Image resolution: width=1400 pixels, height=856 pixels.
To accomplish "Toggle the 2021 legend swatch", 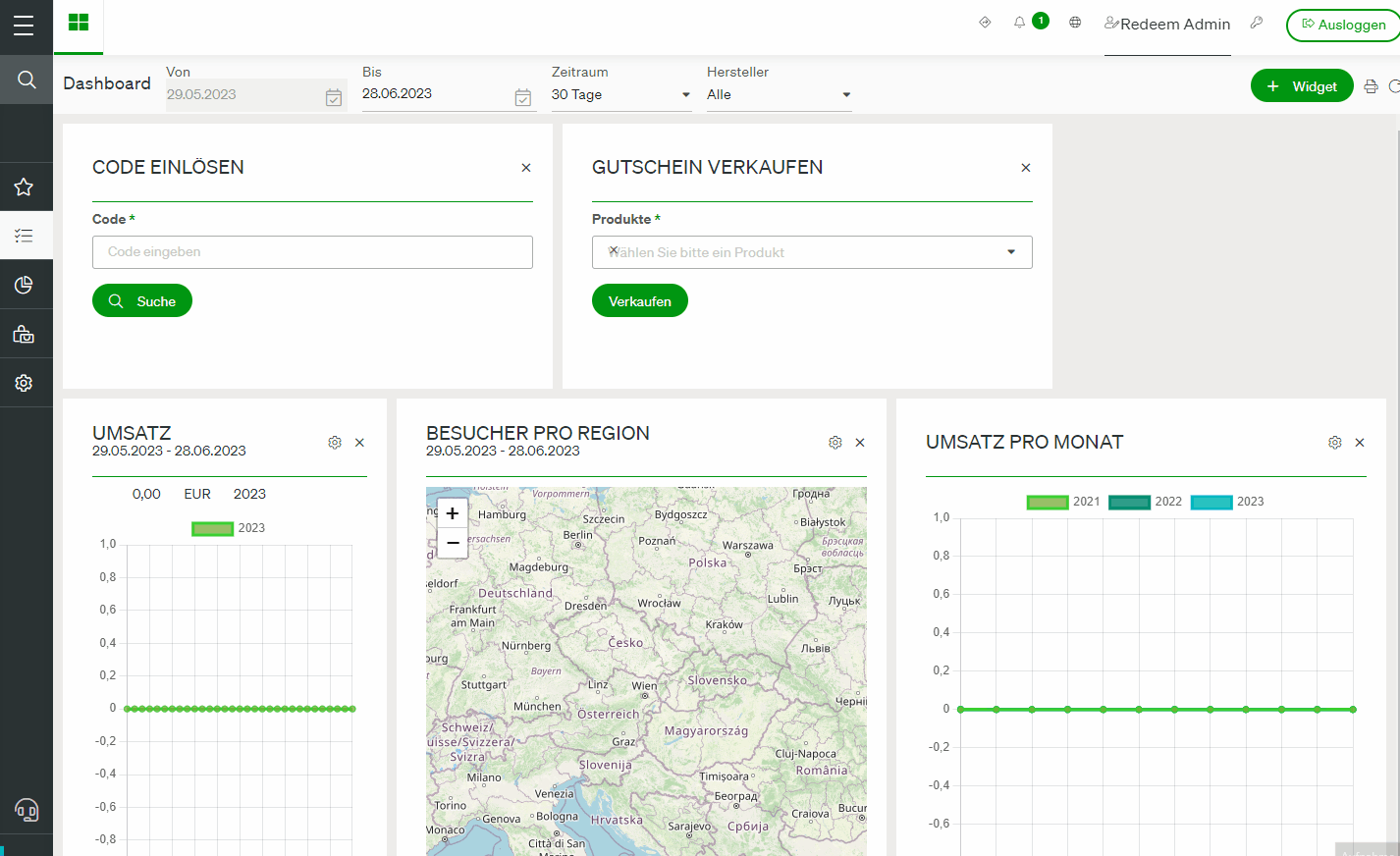I will click(1048, 503).
